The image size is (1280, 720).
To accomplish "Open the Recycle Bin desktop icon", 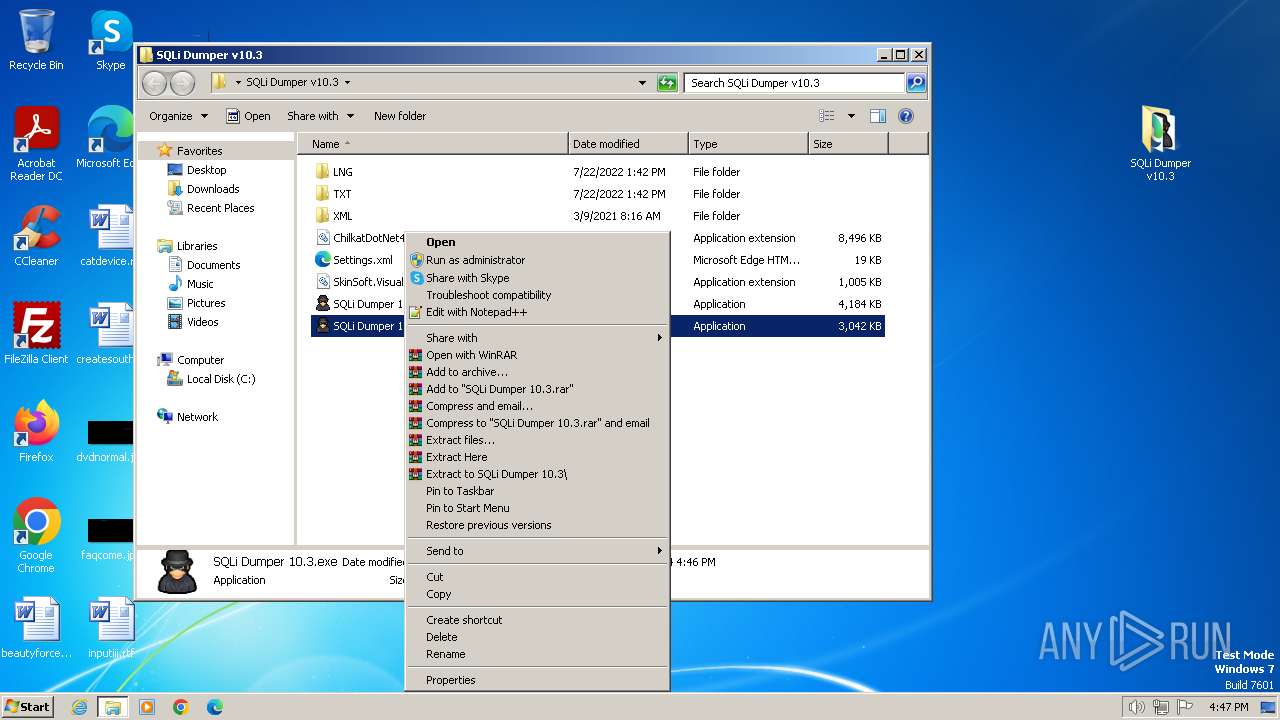I will 36,40.
